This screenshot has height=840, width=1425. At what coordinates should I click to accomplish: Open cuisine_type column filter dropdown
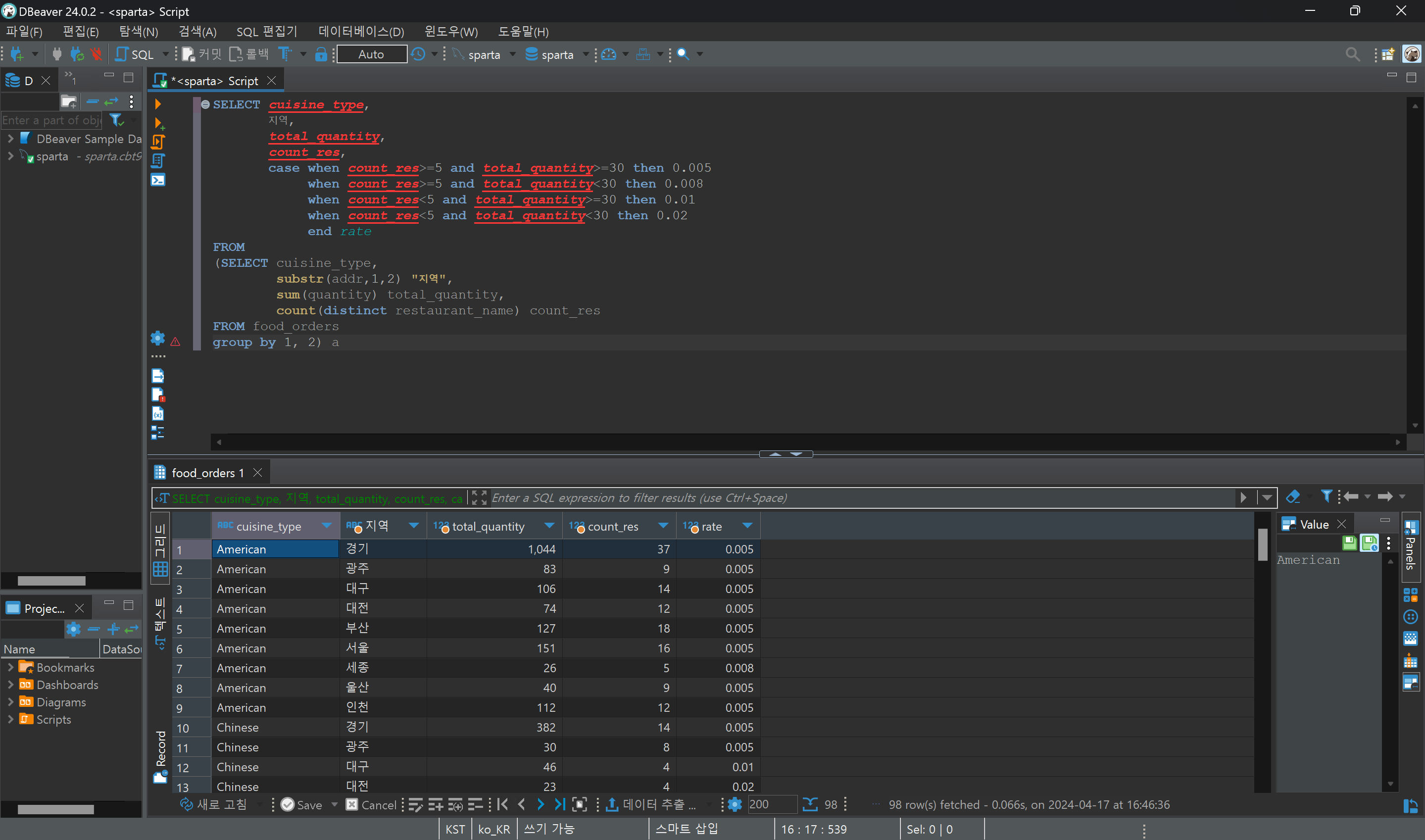[x=327, y=526]
